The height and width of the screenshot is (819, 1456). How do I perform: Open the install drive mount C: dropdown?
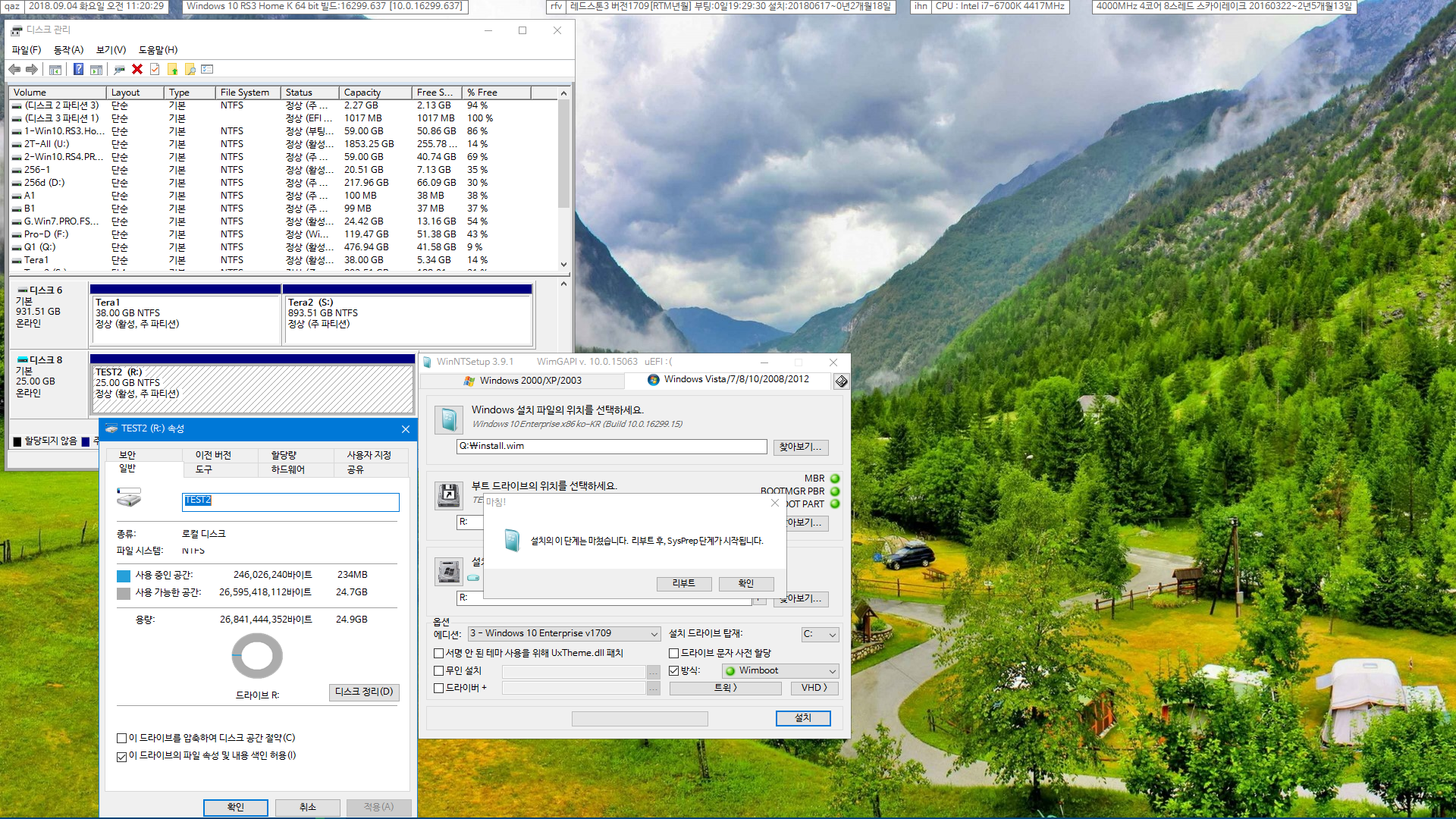tap(820, 635)
